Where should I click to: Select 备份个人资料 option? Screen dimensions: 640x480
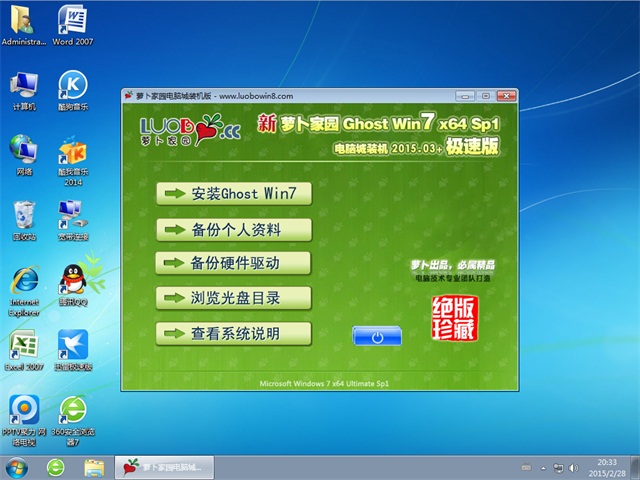233,229
